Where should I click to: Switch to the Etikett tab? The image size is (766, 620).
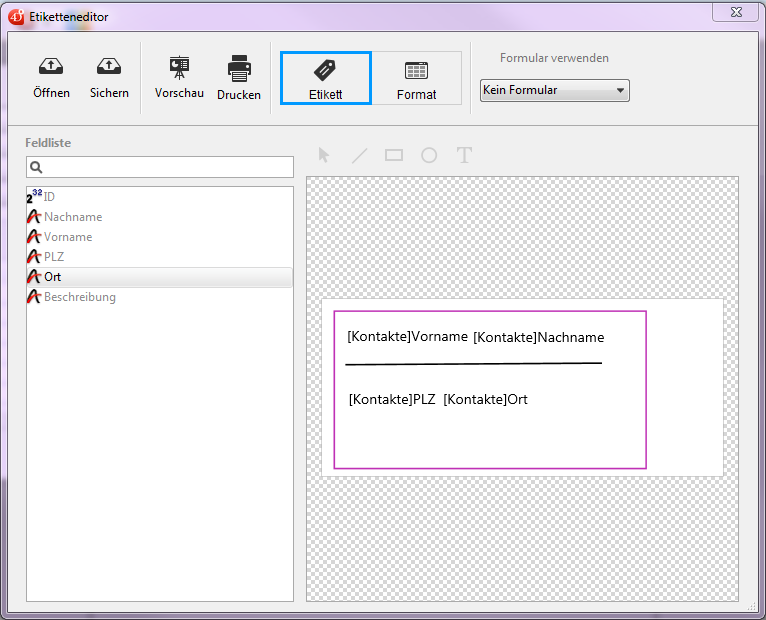326,79
